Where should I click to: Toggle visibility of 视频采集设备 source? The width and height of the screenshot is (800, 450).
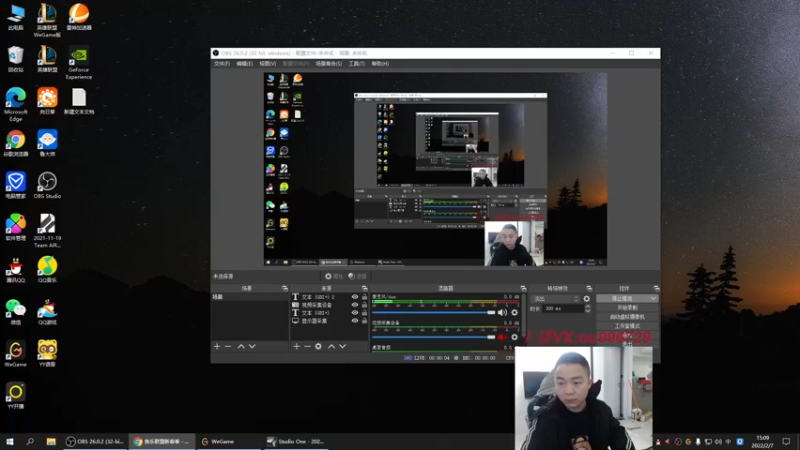coord(355,305)
